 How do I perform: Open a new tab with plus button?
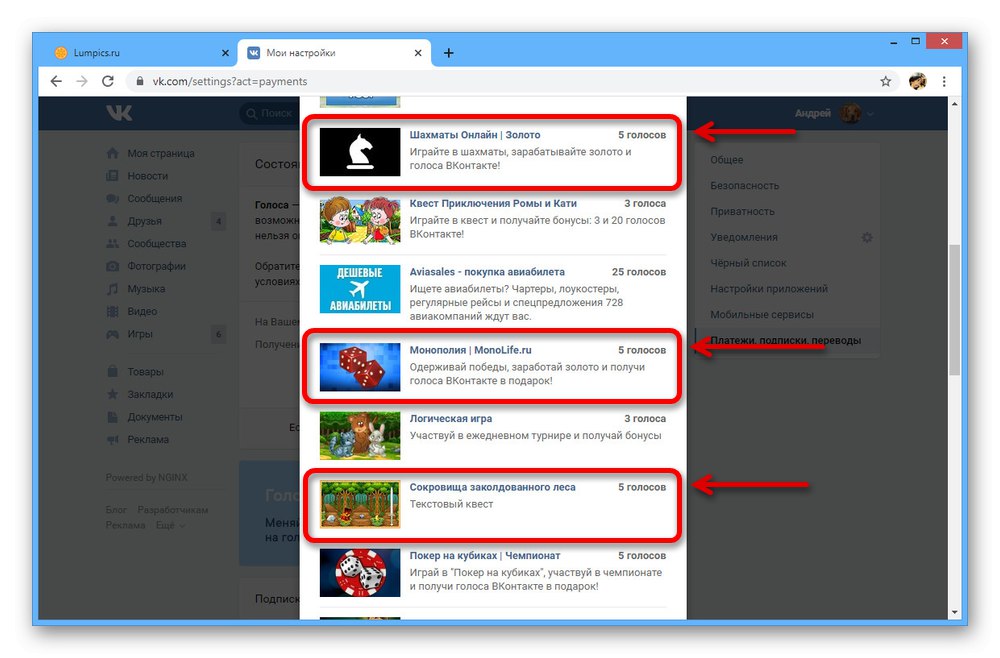point(448,53)
